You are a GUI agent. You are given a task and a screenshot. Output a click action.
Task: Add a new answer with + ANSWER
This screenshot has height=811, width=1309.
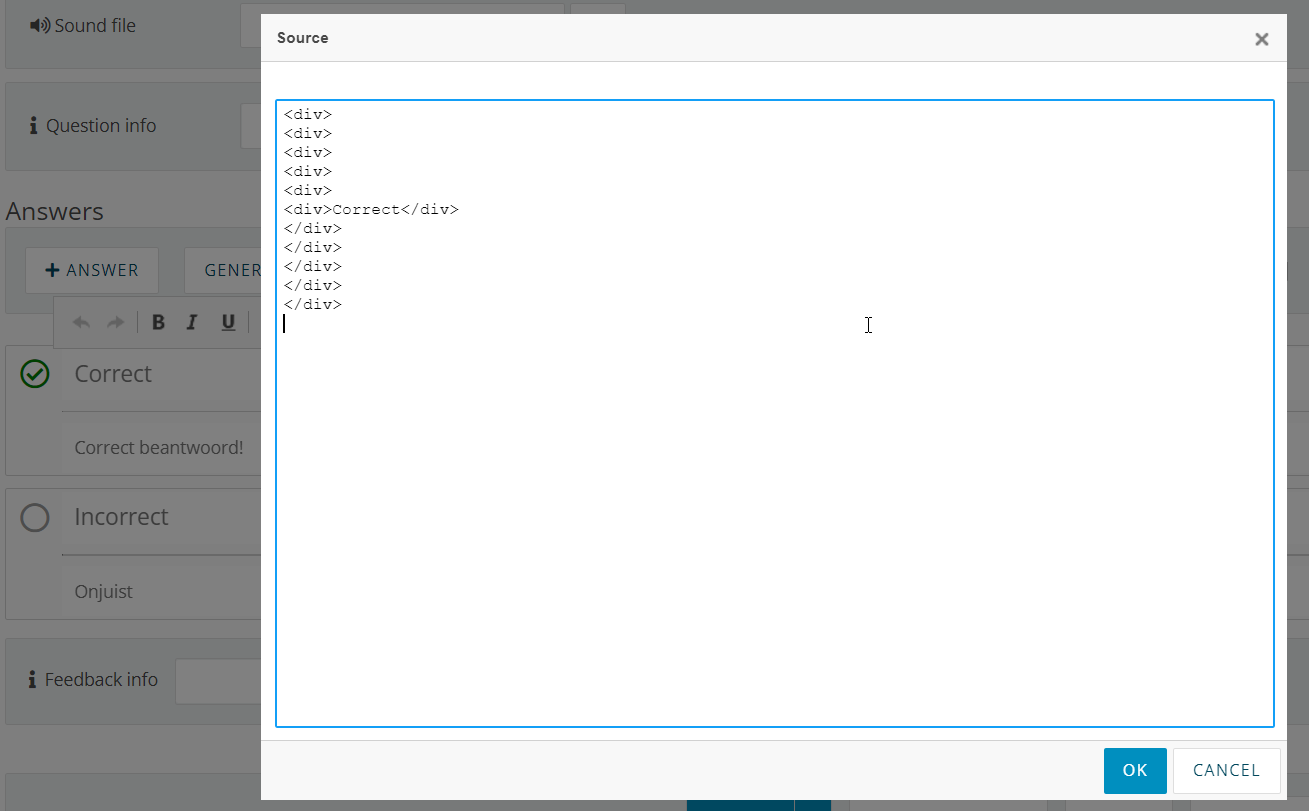(x=92, y=270)
